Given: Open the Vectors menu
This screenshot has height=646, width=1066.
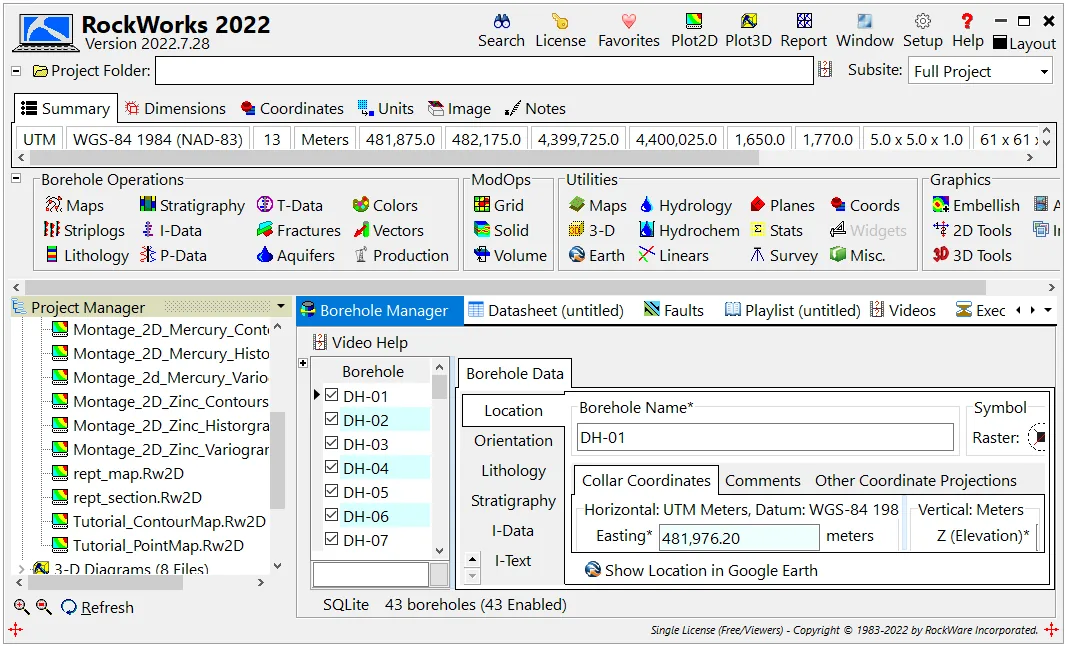Looking at the screenshot, I should pyautogui.click(x=388, y=231).
